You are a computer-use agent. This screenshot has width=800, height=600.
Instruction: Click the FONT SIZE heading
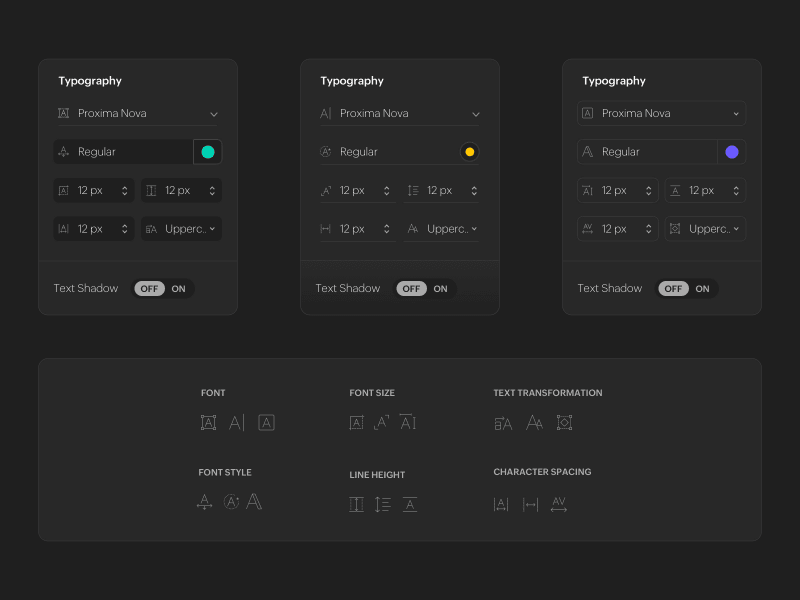pos(372,393)
